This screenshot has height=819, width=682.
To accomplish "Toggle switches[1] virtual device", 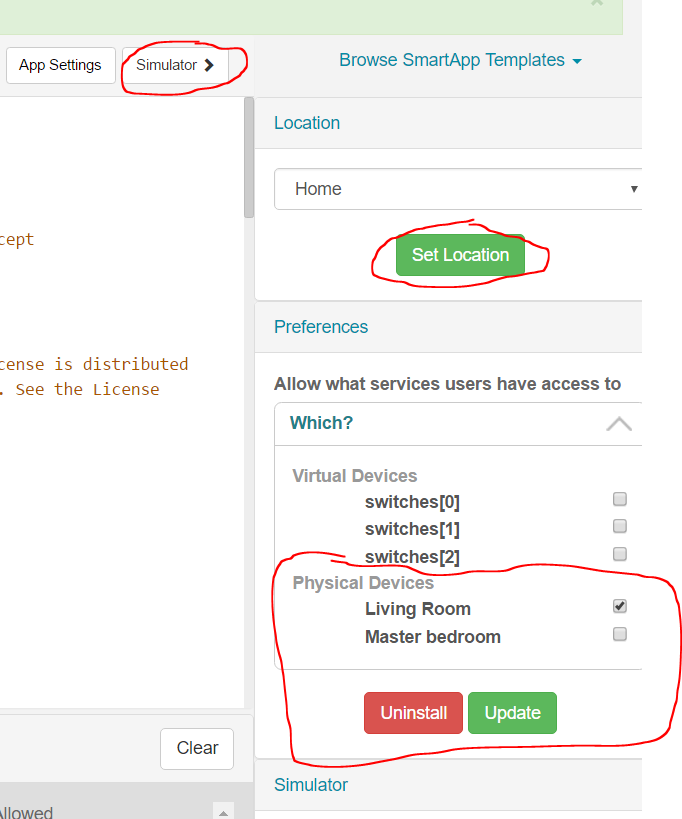I will 620,526.
